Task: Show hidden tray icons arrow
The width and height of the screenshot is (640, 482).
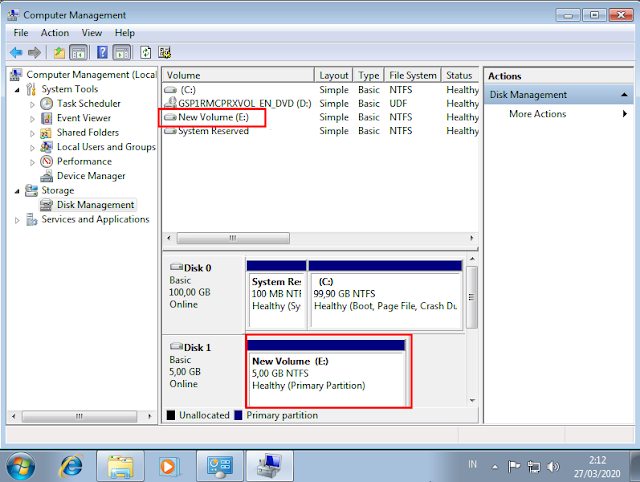Action: (x=495, y=466)
